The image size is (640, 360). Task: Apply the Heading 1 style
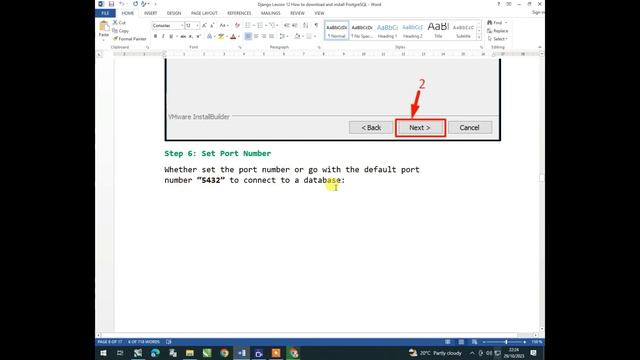click(387, 31)
